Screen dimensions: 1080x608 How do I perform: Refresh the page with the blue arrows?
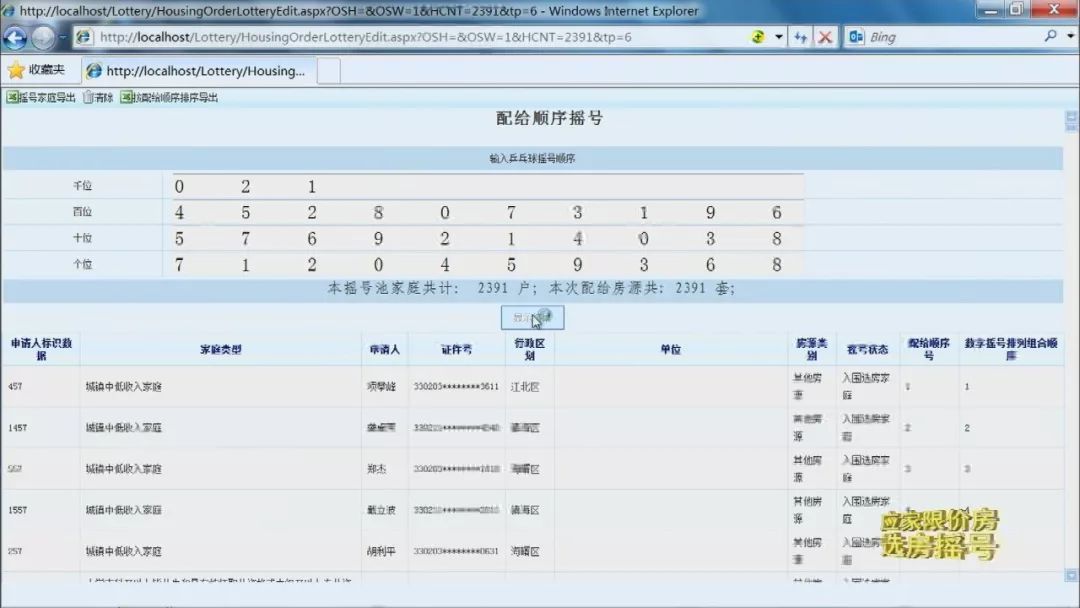[x=800, y=37]
